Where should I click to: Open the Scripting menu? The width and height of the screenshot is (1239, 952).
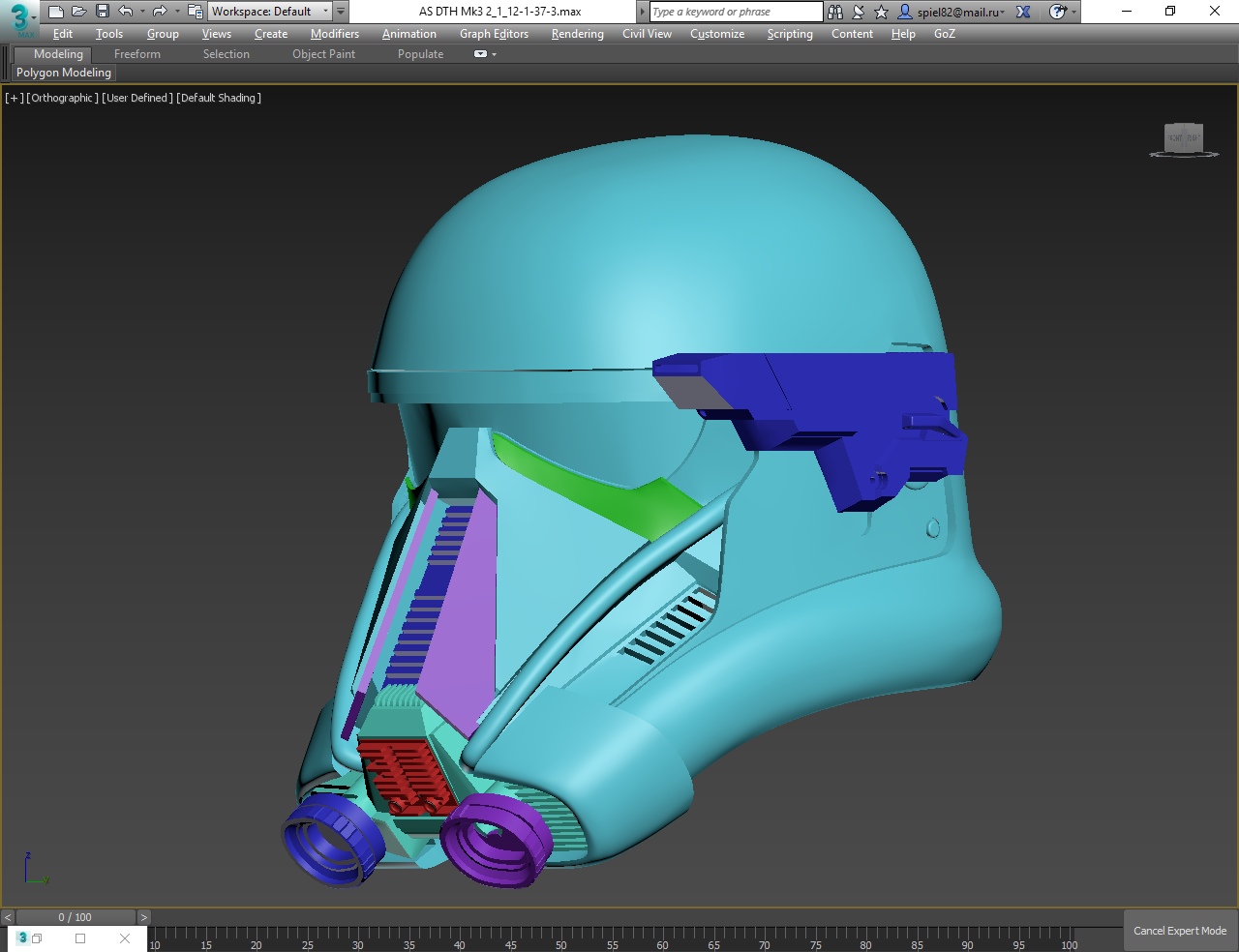[x=790, y=34]
